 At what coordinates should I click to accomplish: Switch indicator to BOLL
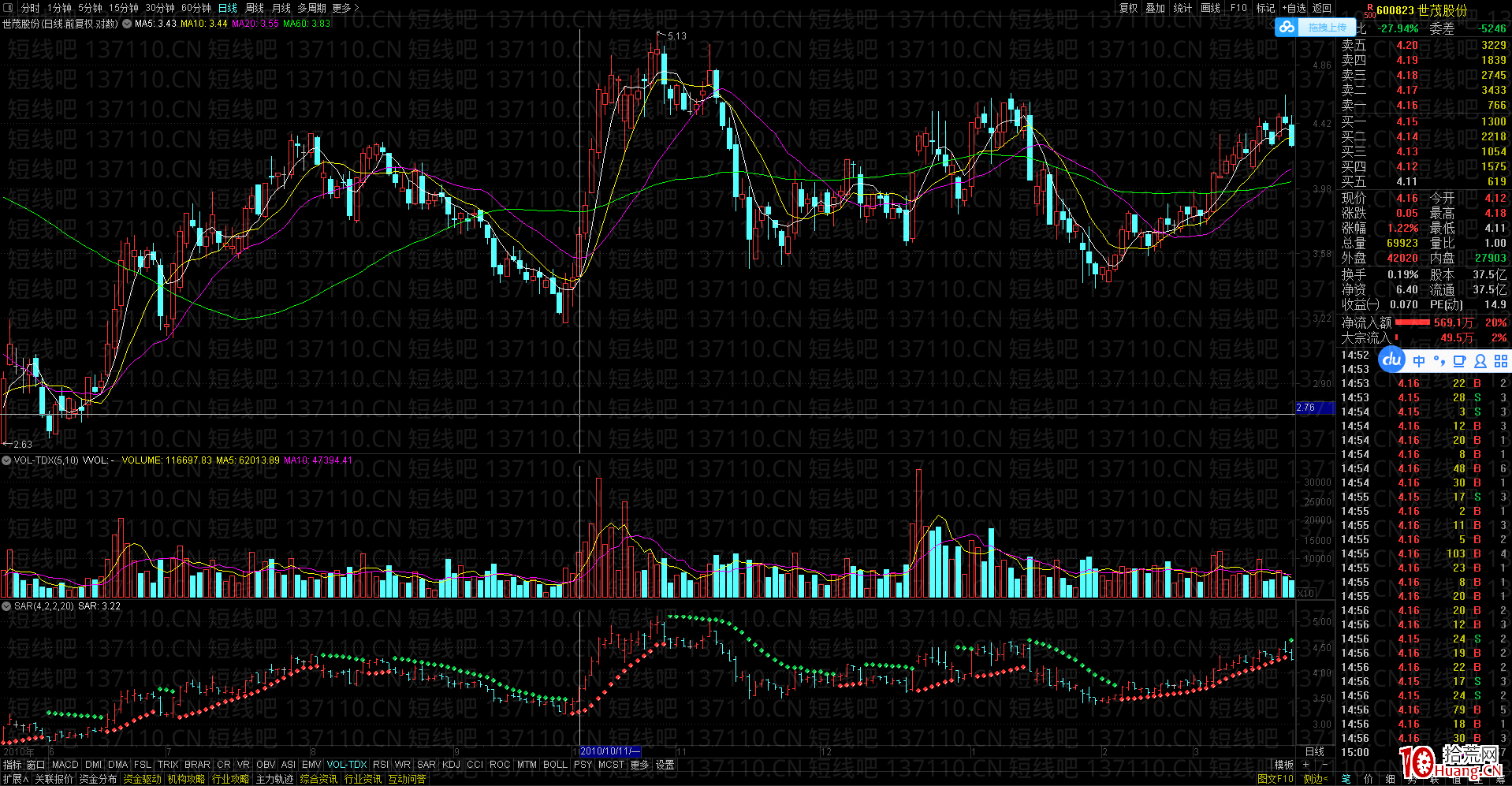tap(556, 765)
